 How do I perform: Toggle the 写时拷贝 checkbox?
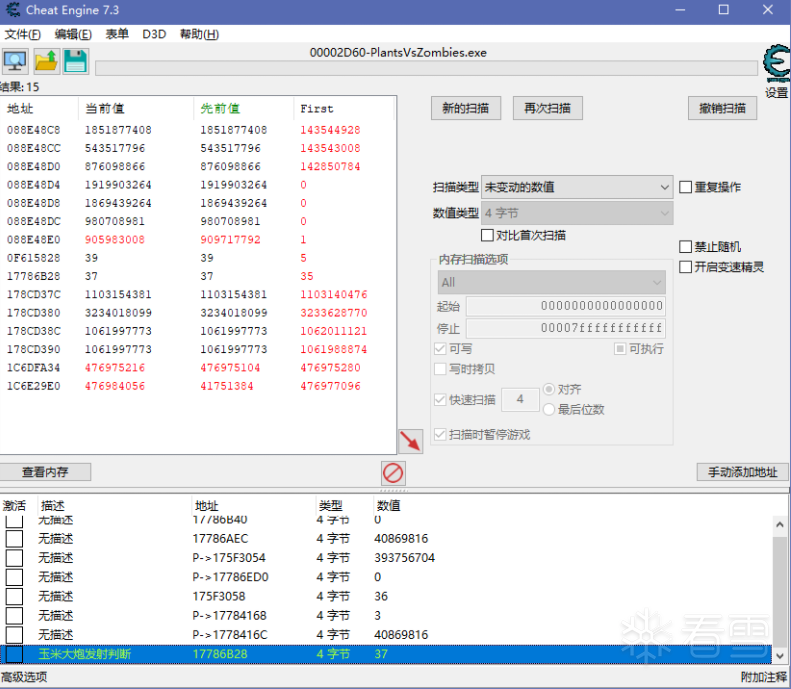tap(440, 369)
